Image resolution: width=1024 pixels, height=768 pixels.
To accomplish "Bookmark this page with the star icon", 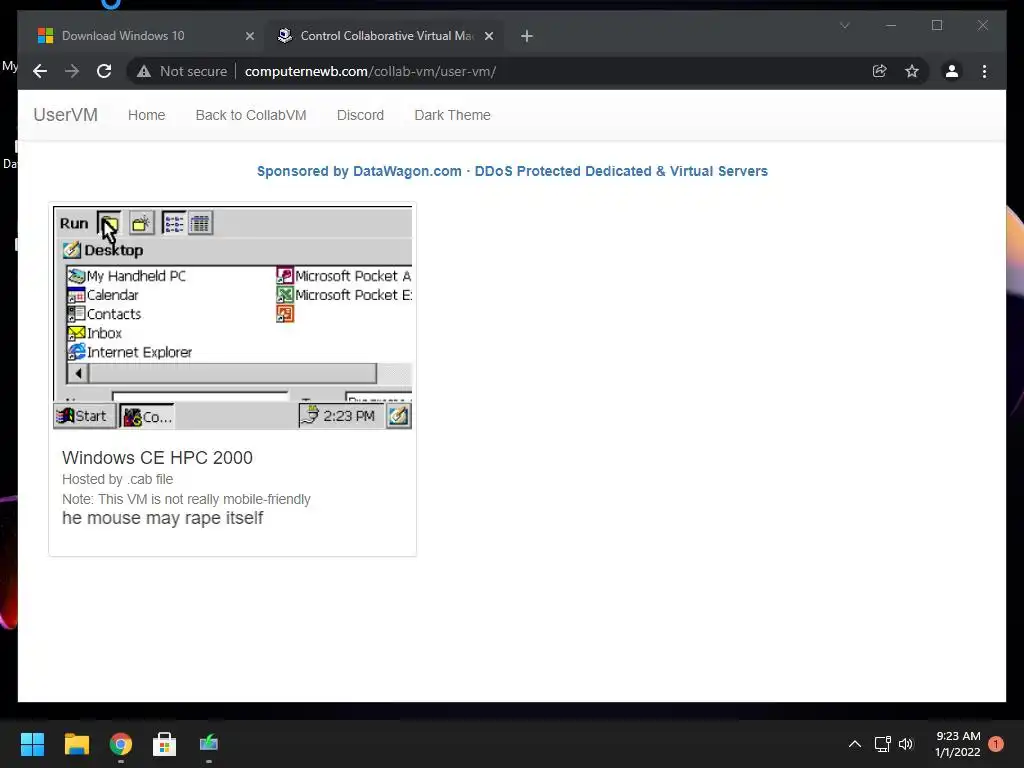I will pyautogui.click(x=912, y=71).
